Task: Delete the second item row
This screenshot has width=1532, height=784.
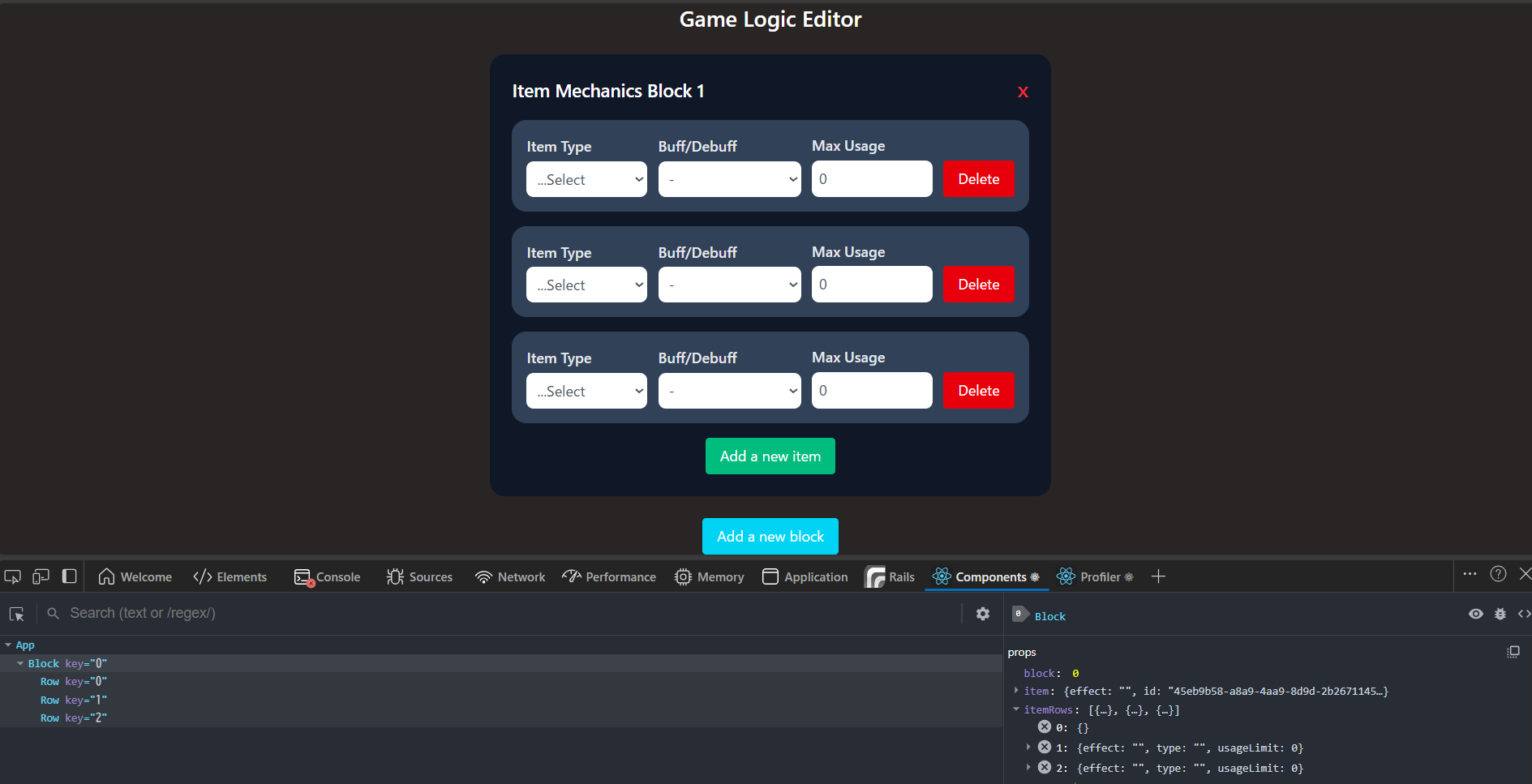Action: tap(978, 284)
